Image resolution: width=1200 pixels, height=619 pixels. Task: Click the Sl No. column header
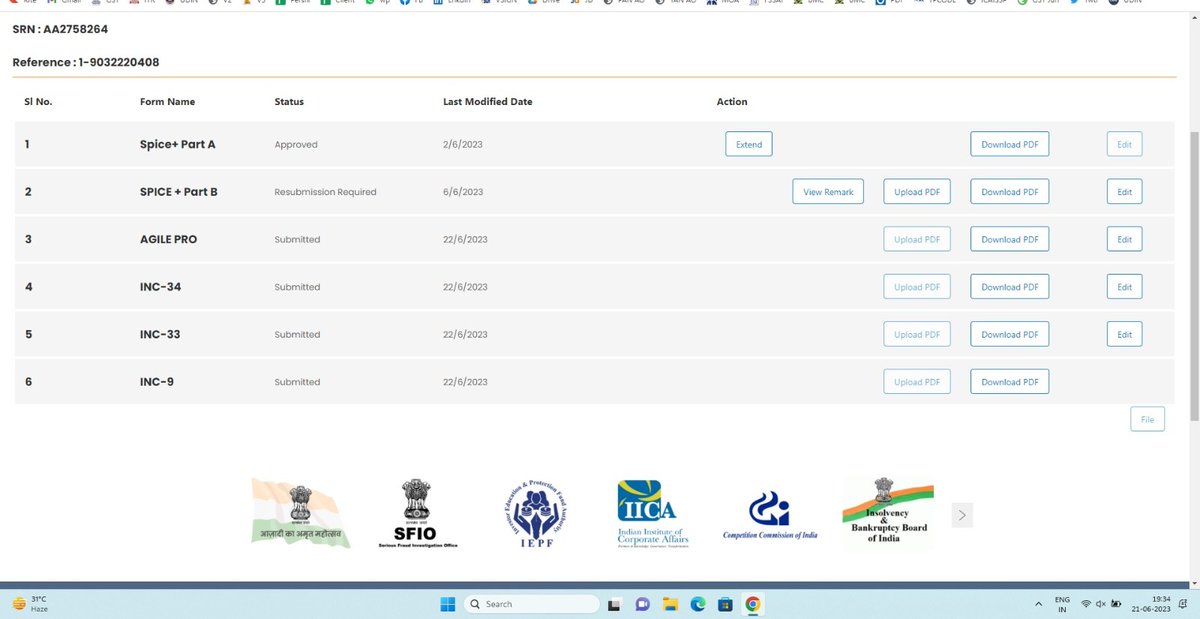(x=38, y=102)
